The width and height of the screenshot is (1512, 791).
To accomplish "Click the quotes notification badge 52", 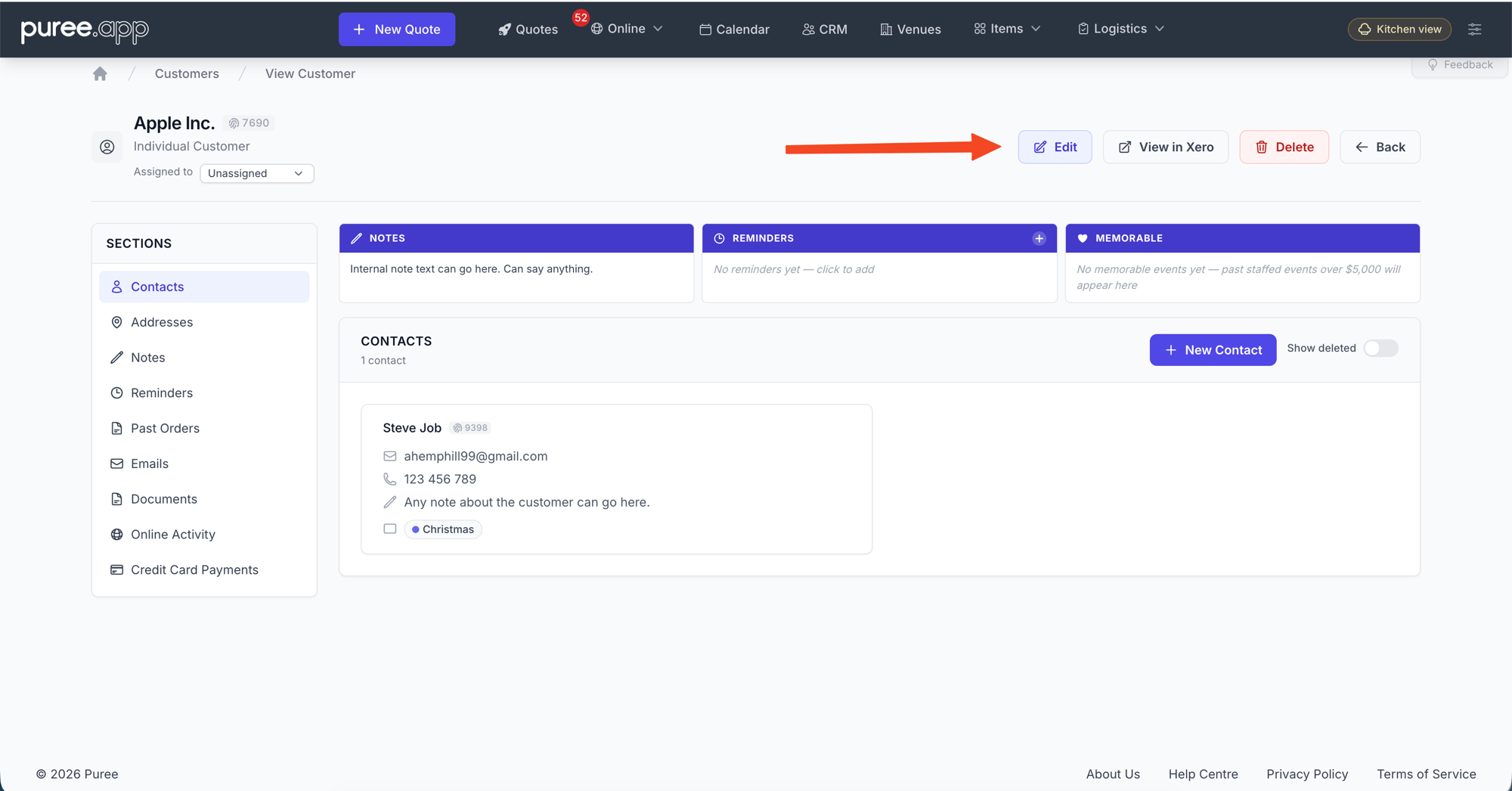I will point(581,17).
